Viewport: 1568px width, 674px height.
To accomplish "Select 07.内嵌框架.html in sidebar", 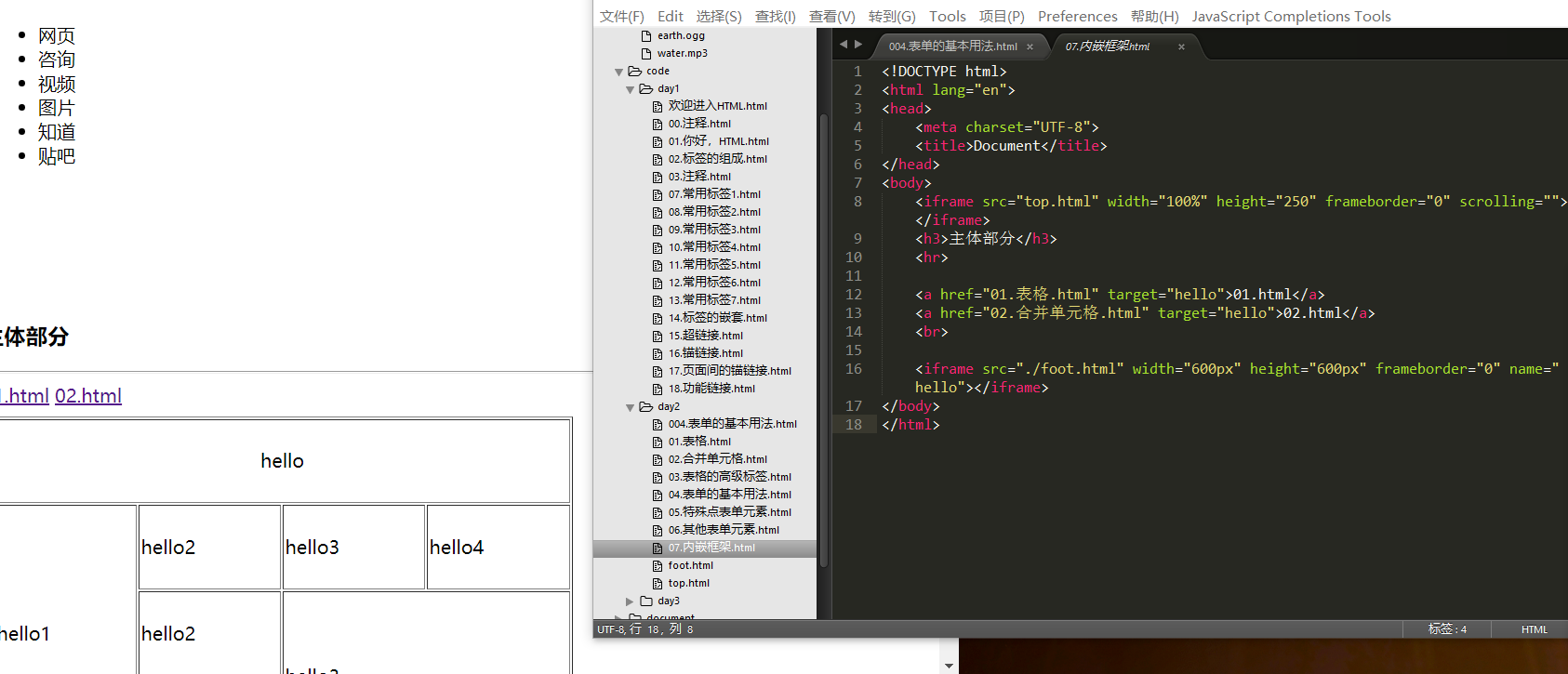I will point(711,548).
